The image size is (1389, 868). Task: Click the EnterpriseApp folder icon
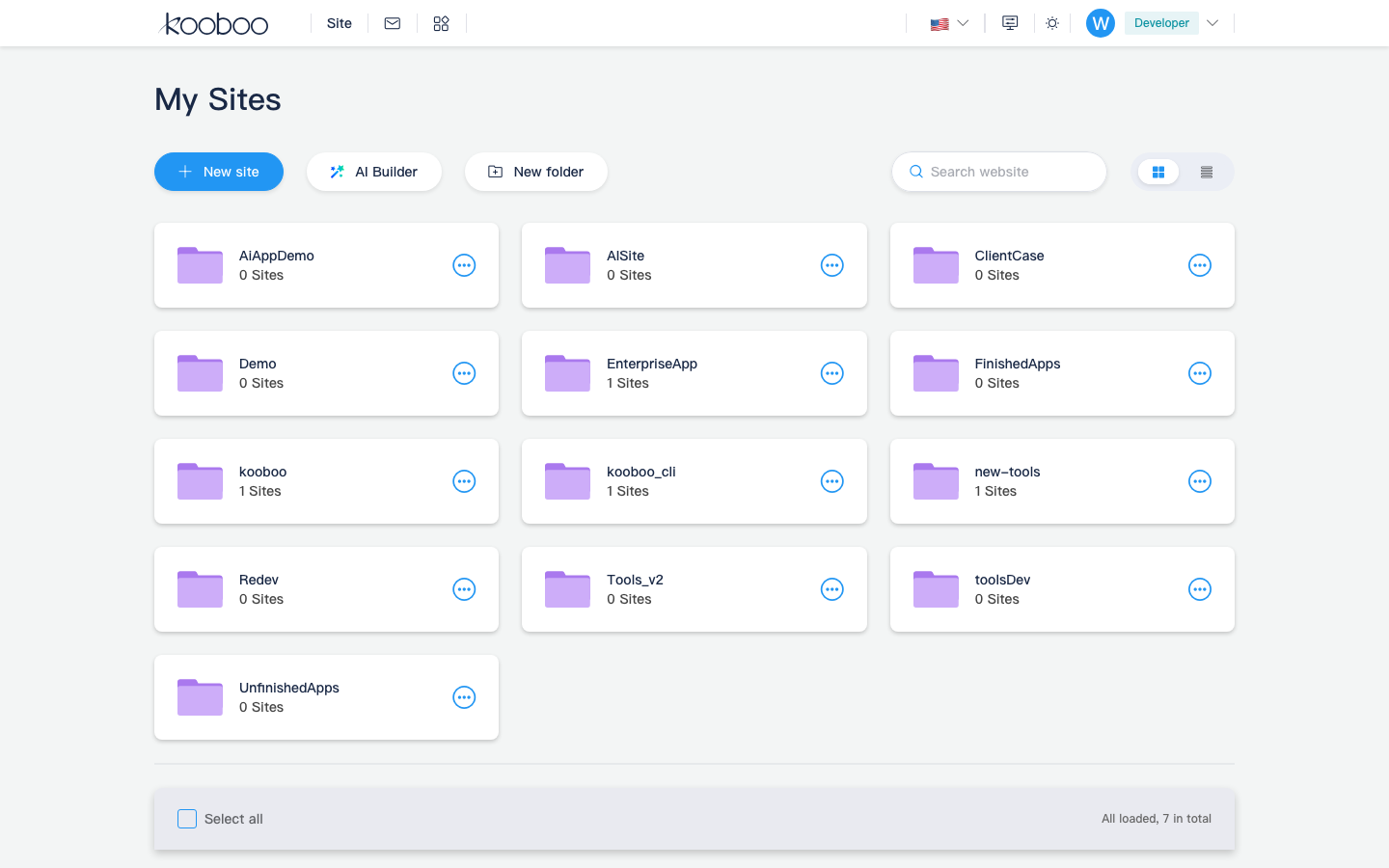(x=568, y=373)
